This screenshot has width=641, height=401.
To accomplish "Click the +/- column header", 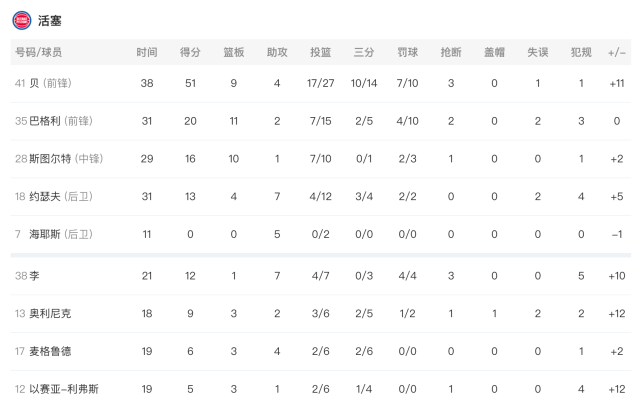I will 617,53.
